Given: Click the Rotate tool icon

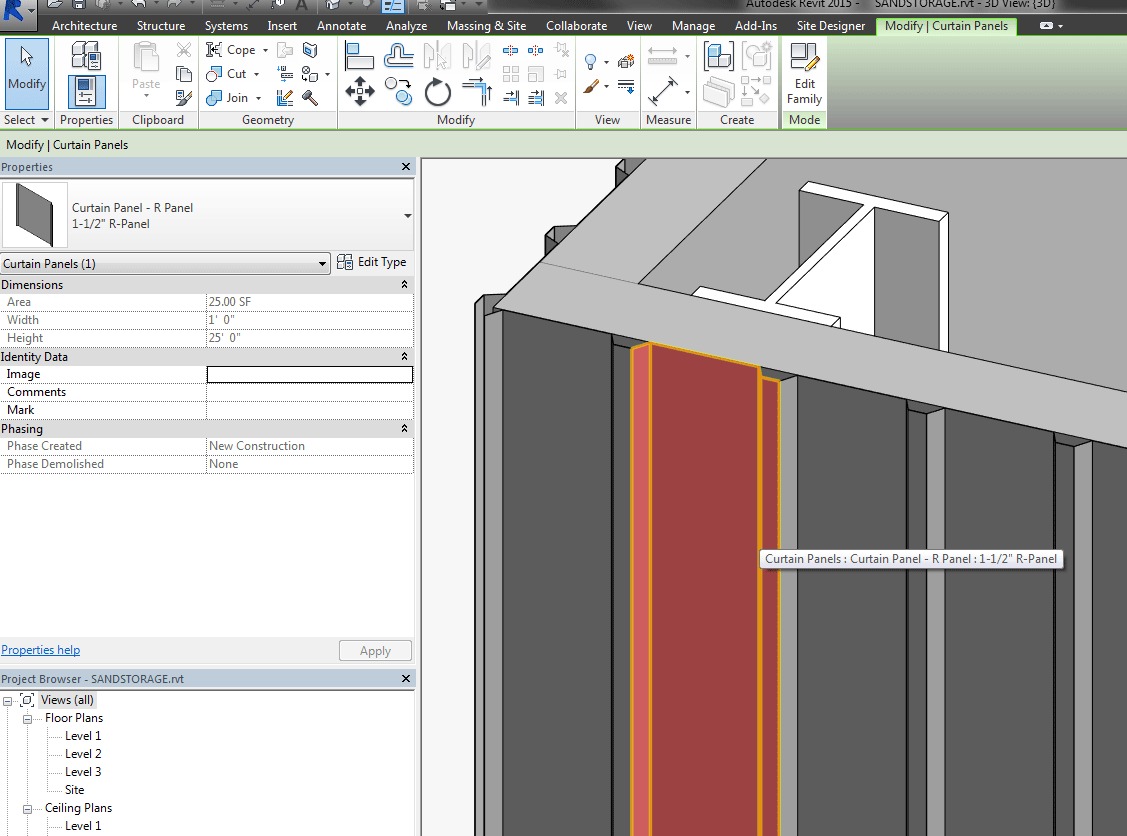Looking at the screenshot, I should tap(438, 93).
